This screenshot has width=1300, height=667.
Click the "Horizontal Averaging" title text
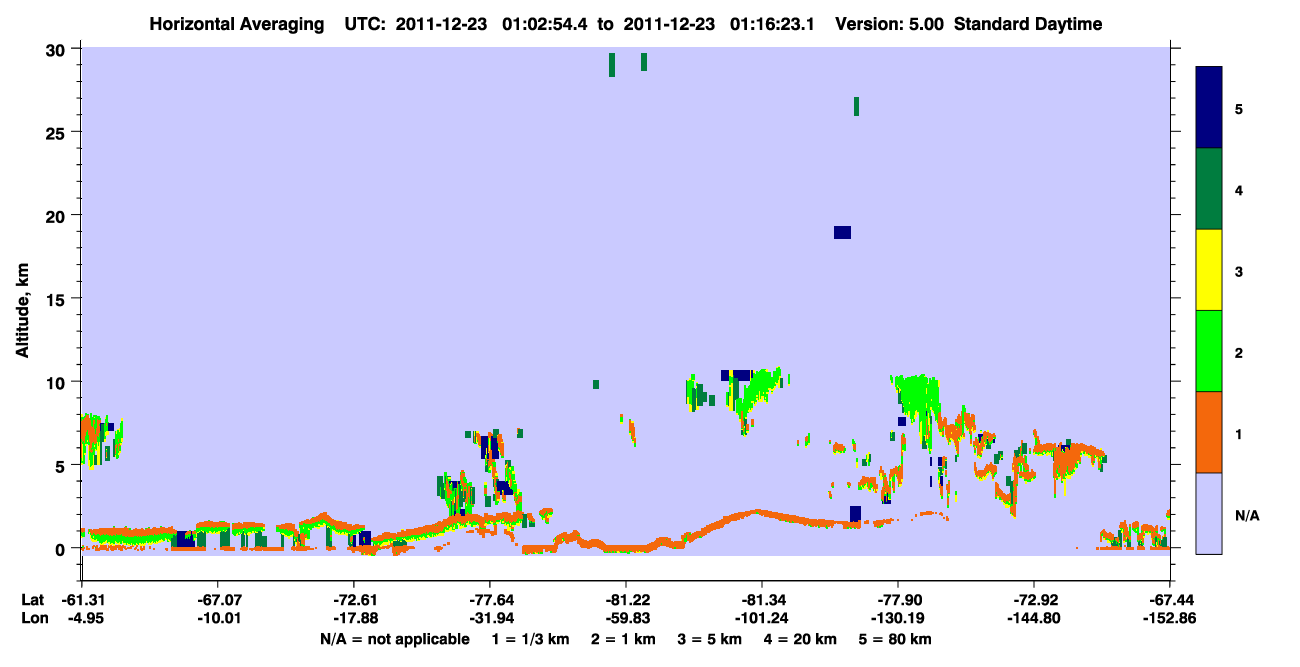(x=235, y=24)
